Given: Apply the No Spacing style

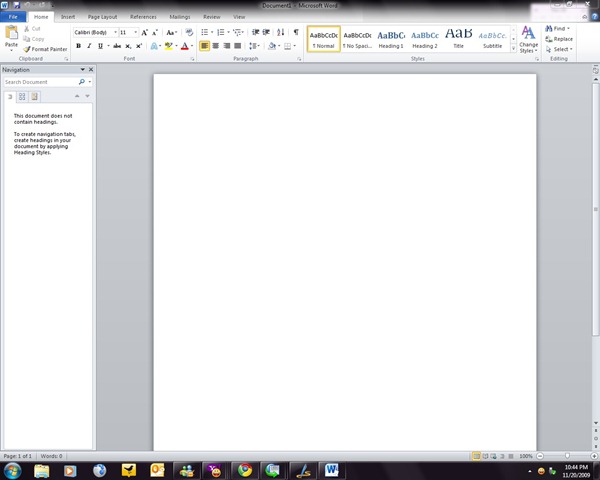Looking at the screenshot, I should [357, 39].
